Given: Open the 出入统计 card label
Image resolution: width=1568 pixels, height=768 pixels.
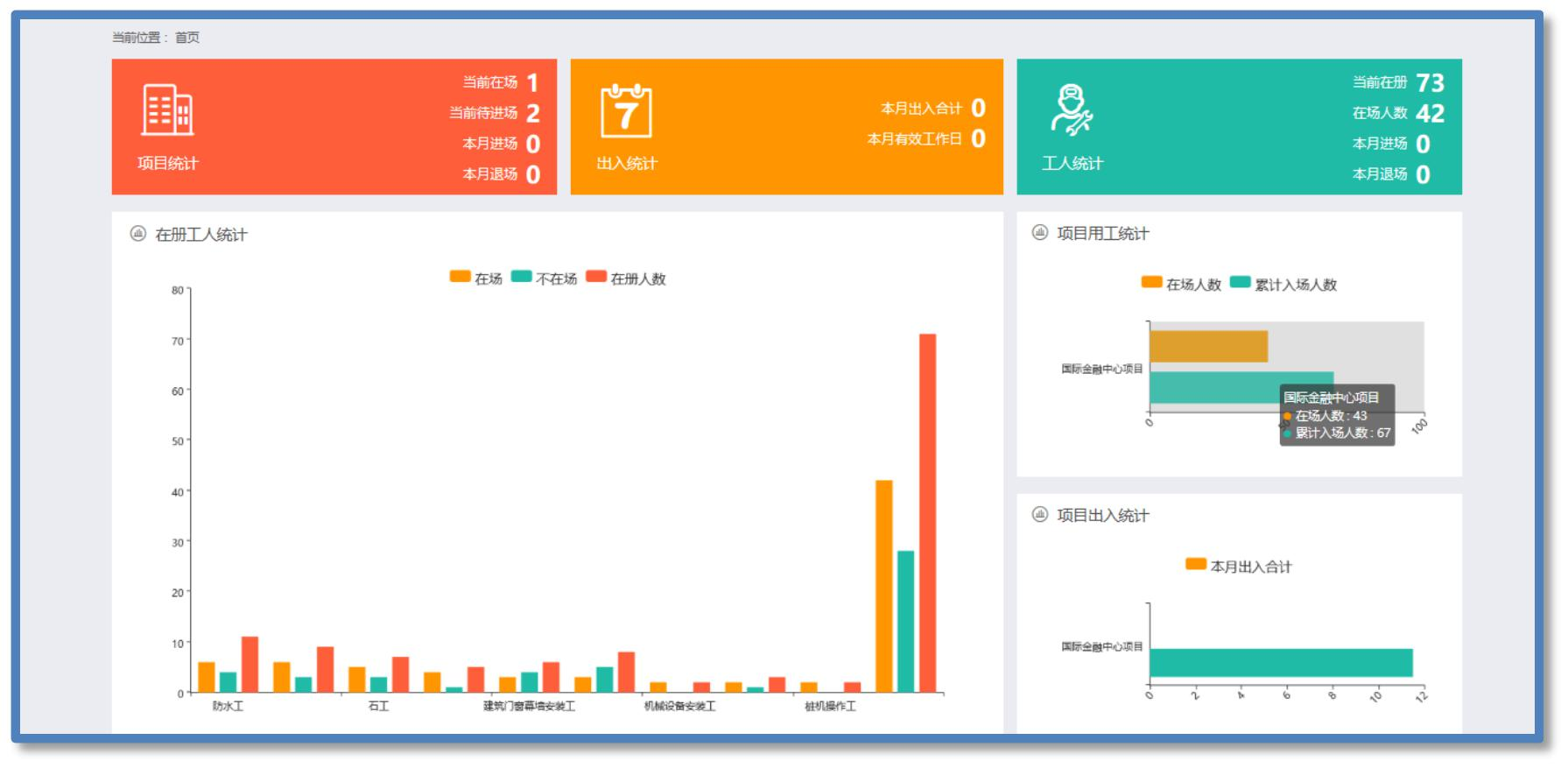Looking at the screenshot, I should coord(627,164).
